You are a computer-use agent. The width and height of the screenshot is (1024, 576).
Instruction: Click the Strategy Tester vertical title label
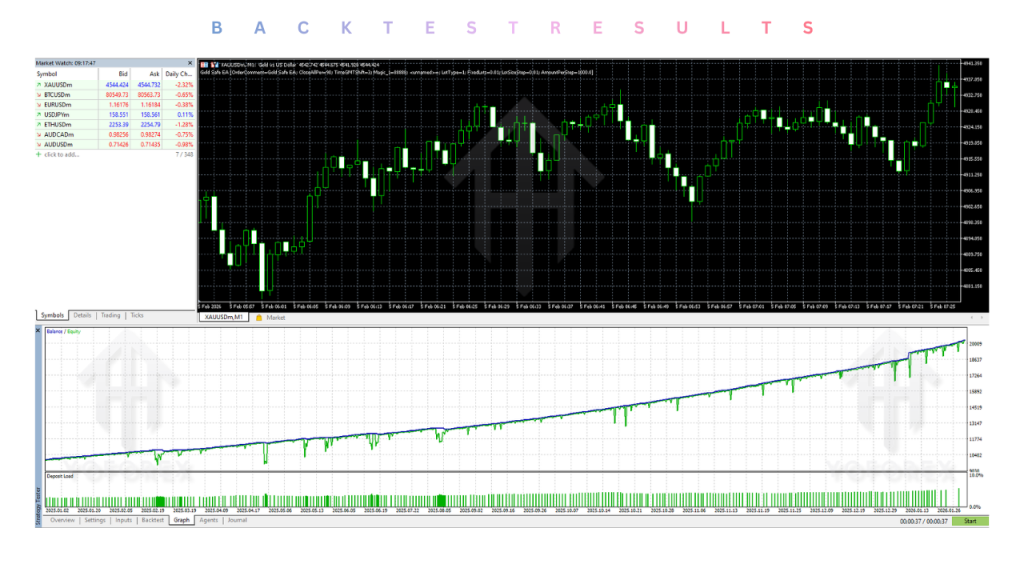pyautogui.click(x=38, y=505)
